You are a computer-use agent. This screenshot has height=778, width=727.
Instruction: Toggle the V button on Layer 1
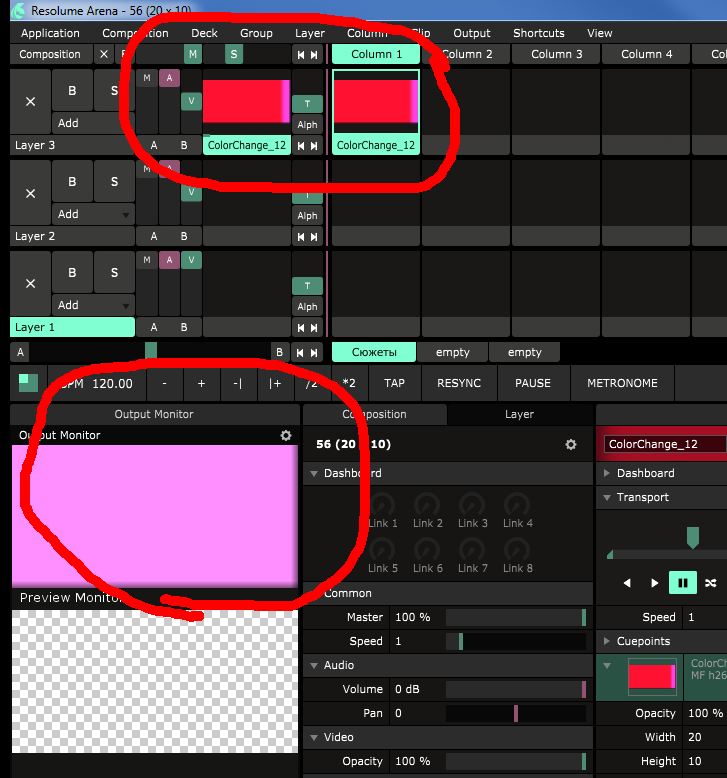[x=191, y=260]
